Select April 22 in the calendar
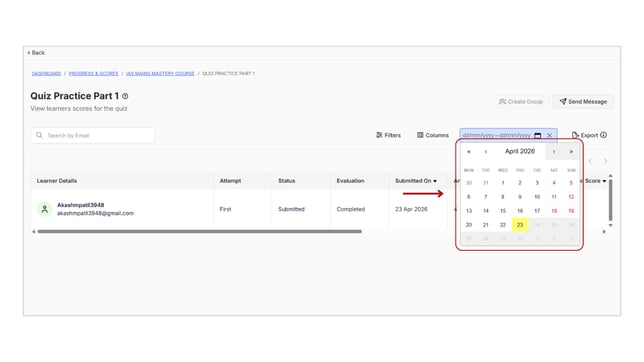The width and height of the screenshot is (644, 362). (503, 225)
